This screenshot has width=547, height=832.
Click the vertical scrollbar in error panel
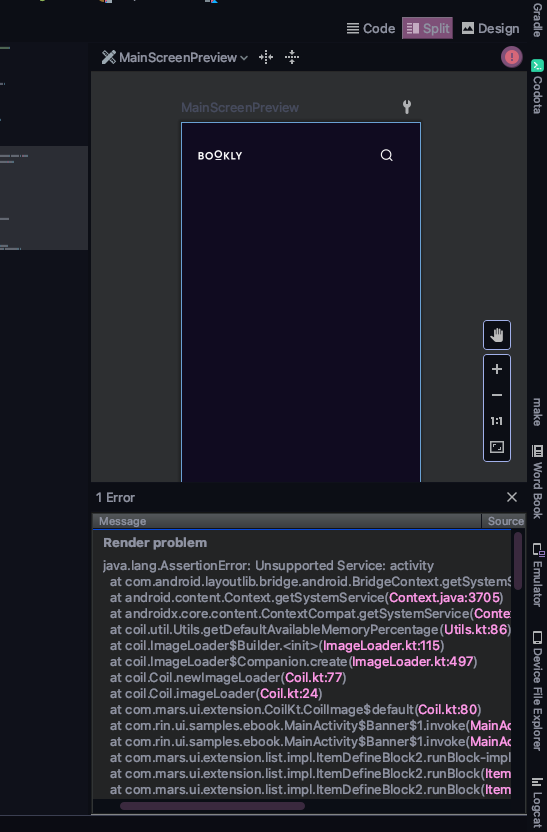point(518,560)
